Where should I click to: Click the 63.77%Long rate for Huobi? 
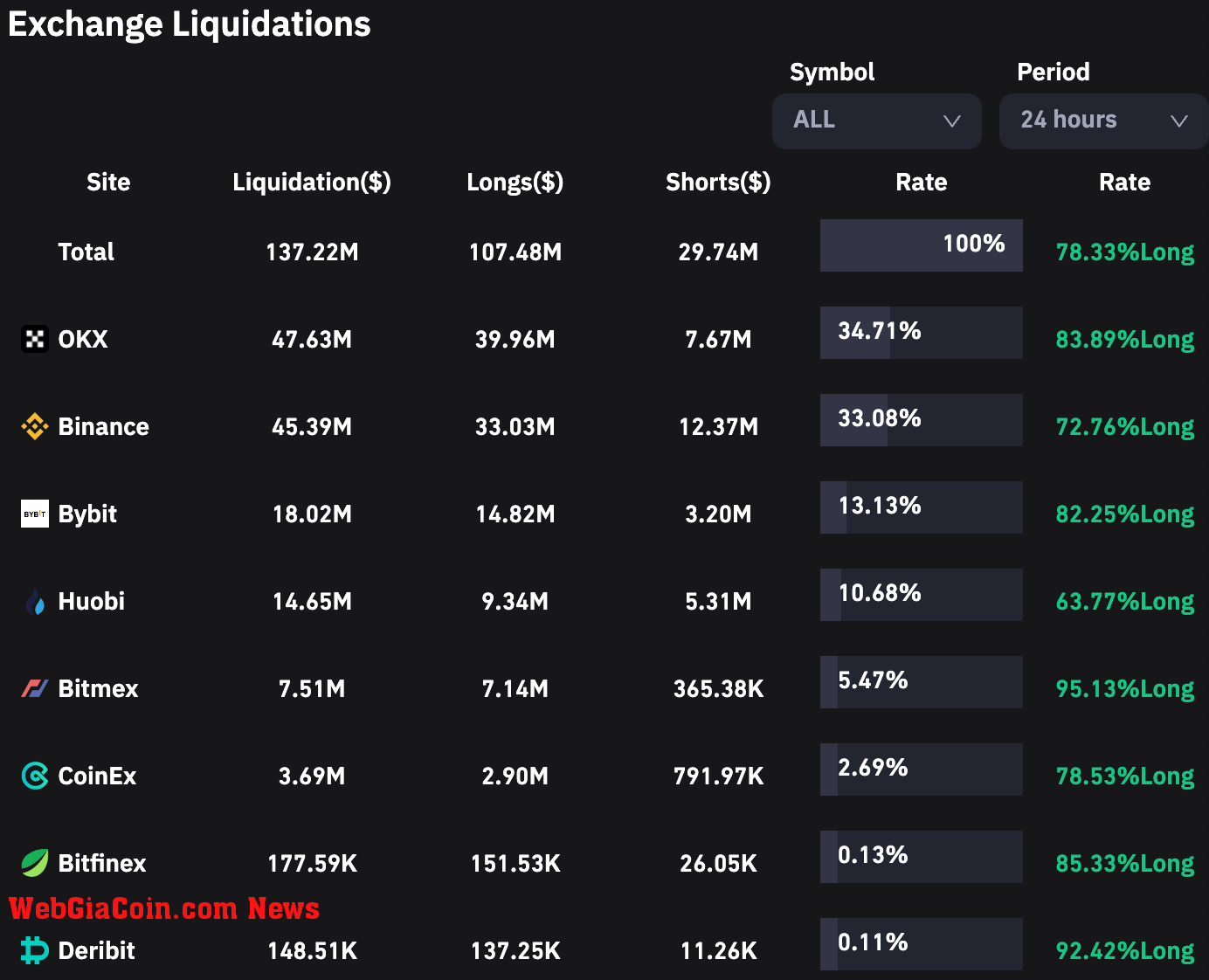[x=1125, y=602]
